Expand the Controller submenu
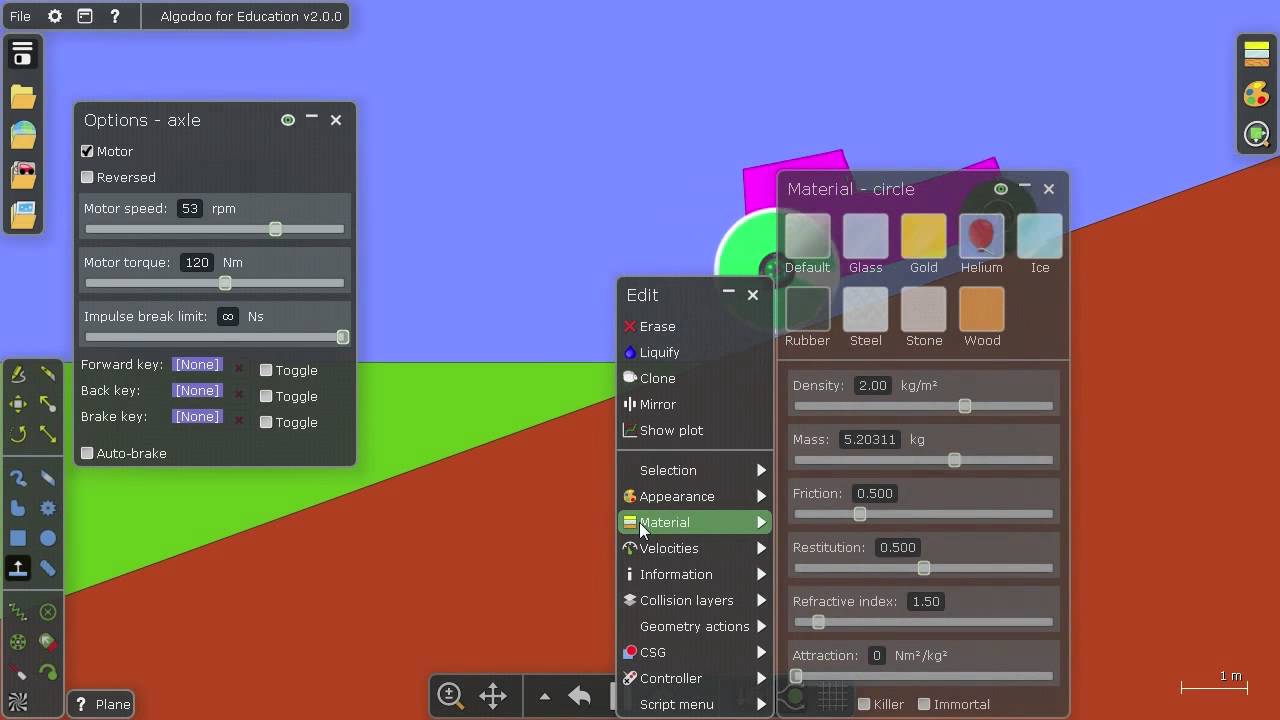 tap(695, 678)
